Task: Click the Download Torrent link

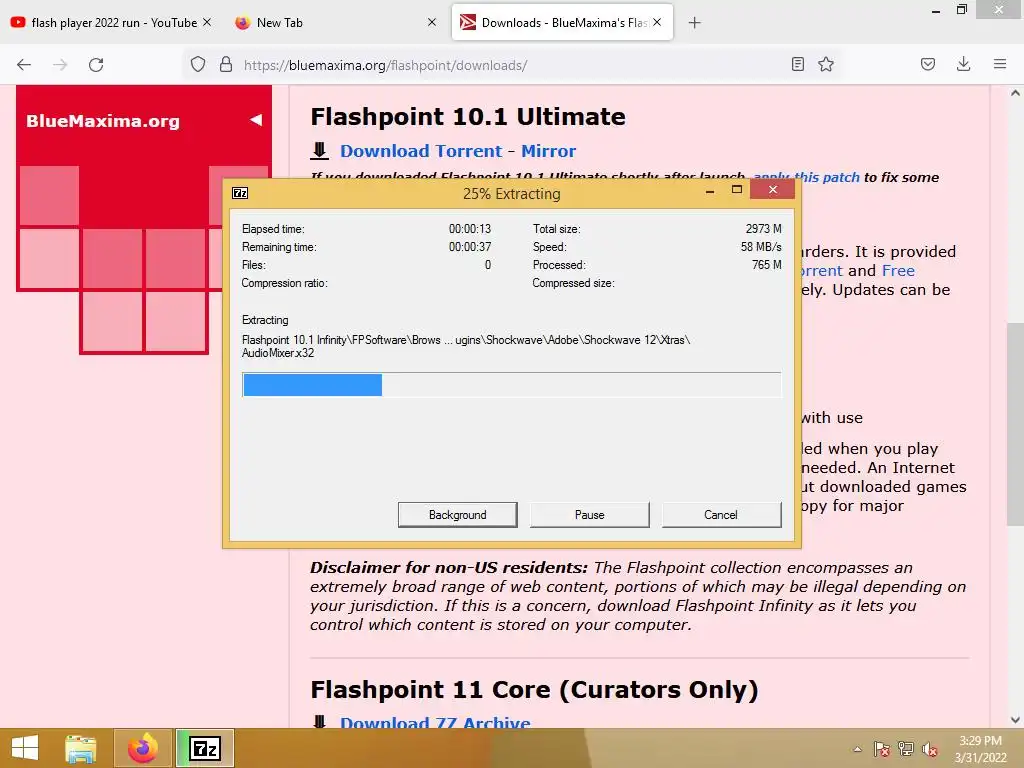Action: (421, 151)
